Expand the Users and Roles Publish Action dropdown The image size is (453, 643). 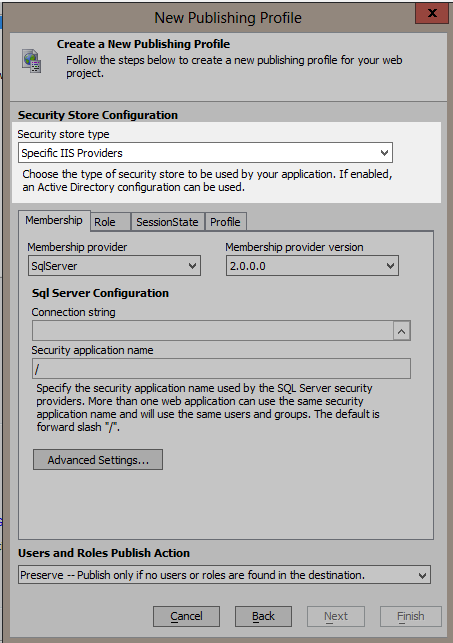coord(224,575)
